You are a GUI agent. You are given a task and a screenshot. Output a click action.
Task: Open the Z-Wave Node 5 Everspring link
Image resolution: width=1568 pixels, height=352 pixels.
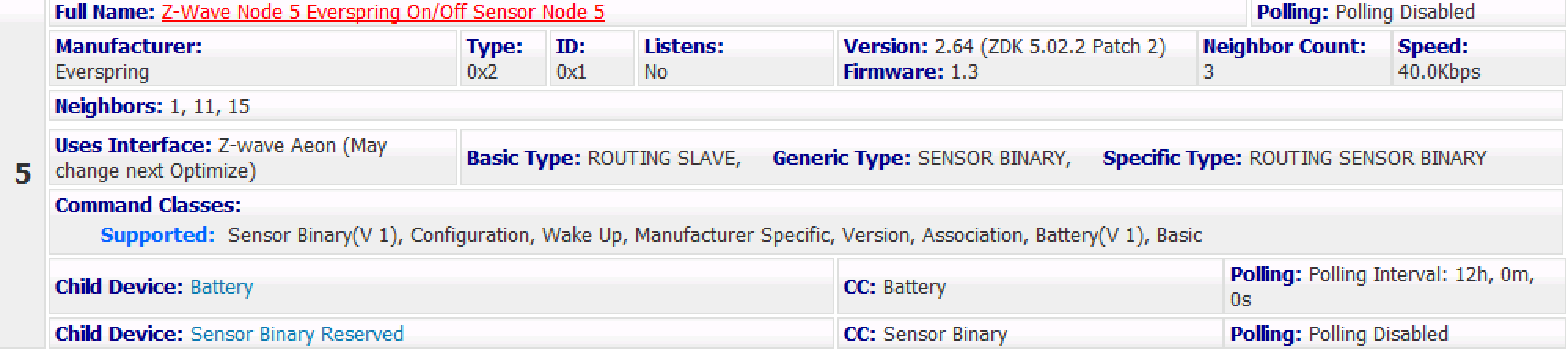pyautogui.click(x=383, y=13)
